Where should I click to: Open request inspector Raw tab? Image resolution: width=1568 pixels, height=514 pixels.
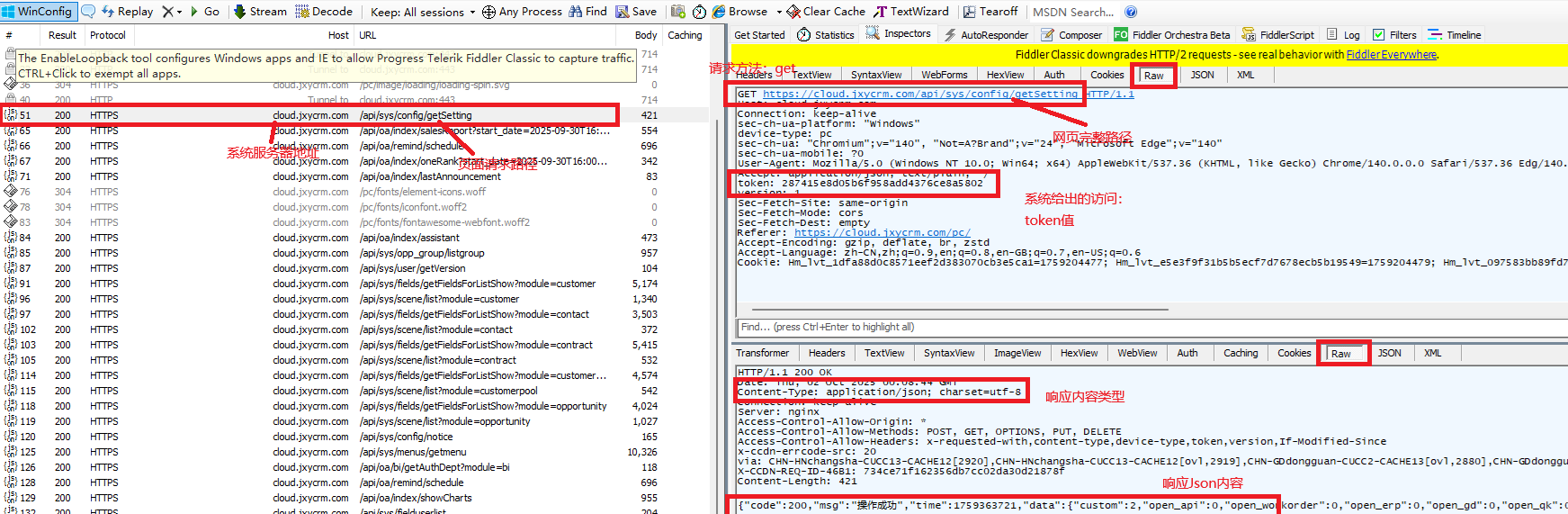pyautogui.click(x=1153, y=76)
